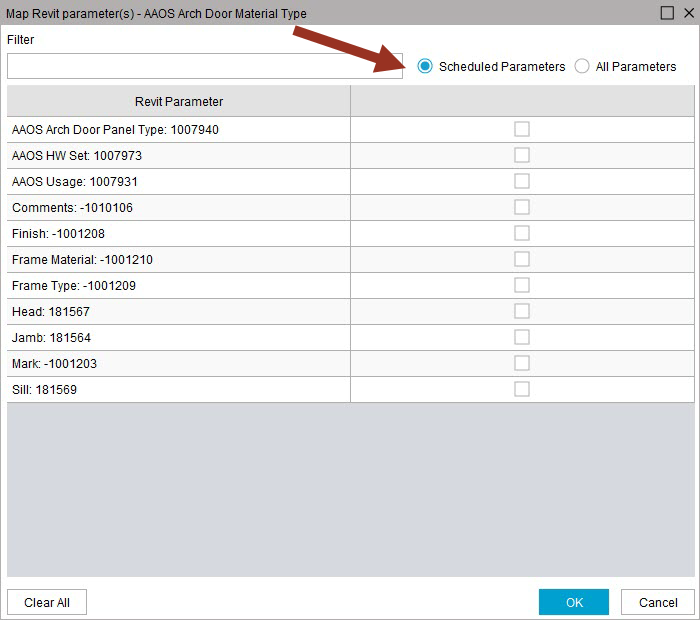This screenshot has height=620, width=700.
Task: Enable the Jamb parameter checkbox
Action: click(521, 337)
